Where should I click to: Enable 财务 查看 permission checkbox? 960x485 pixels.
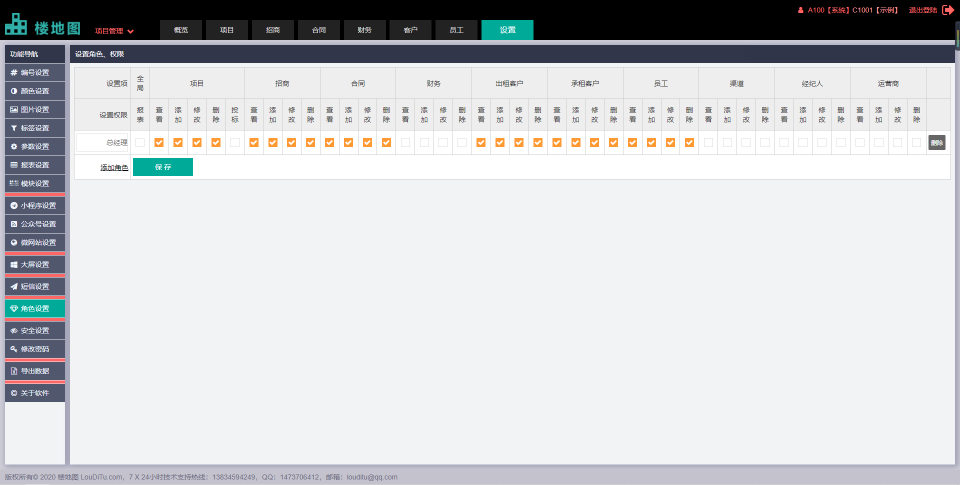pyautogui.click(x=405, y=142)
